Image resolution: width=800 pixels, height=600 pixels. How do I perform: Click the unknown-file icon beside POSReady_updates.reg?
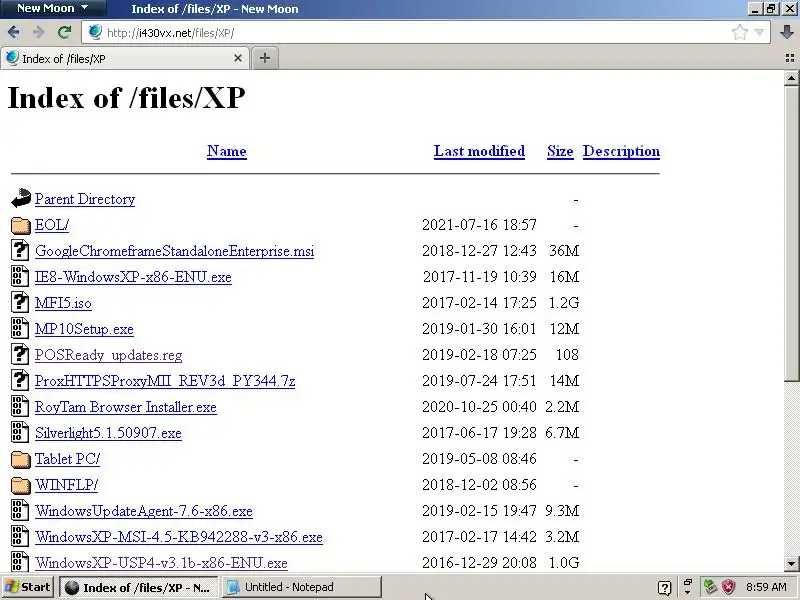(20, 355)
